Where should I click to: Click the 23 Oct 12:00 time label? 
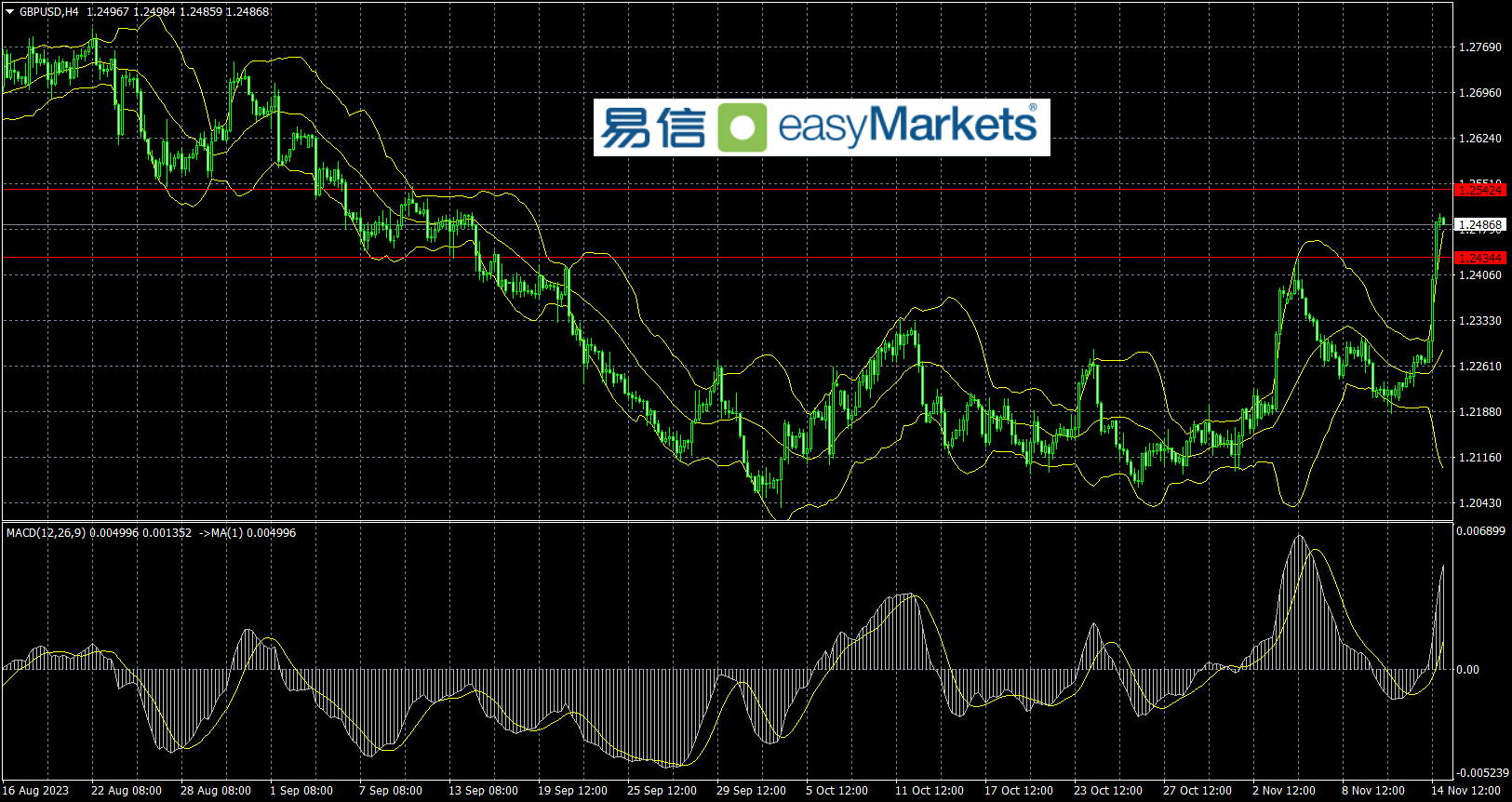(1109, 791)
